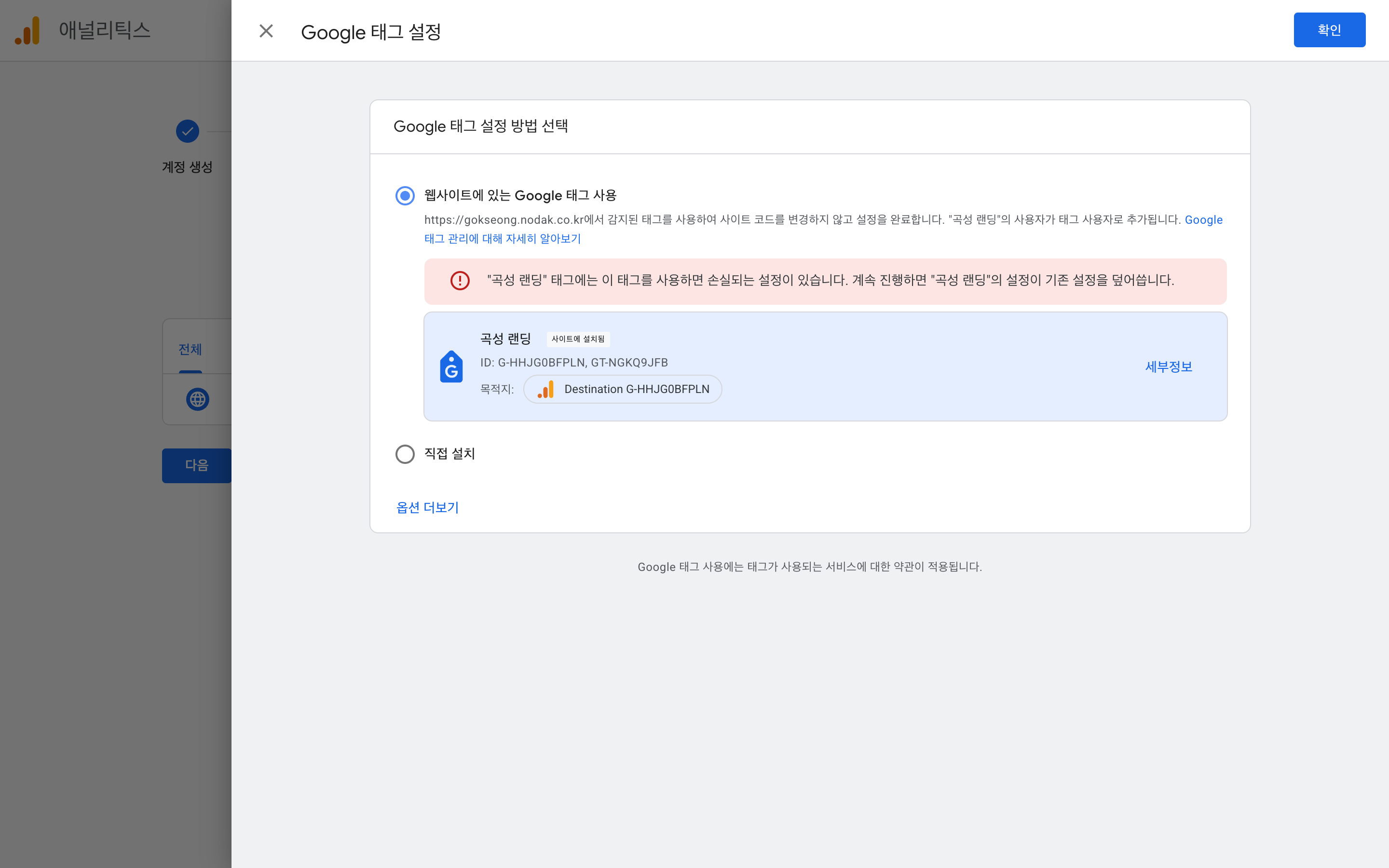This screenshot has width=1389, height=868.
Task: Click the blue 확인 button
Action: click(1329, 30)
